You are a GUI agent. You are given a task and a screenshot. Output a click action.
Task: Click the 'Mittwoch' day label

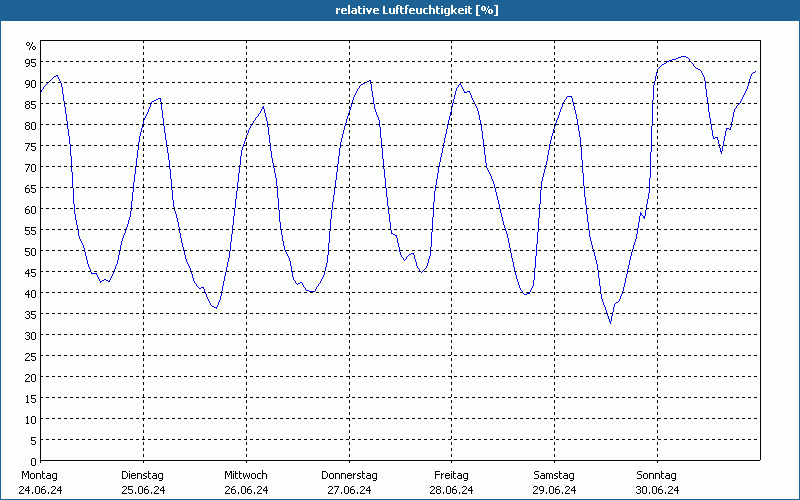(245, 475)
